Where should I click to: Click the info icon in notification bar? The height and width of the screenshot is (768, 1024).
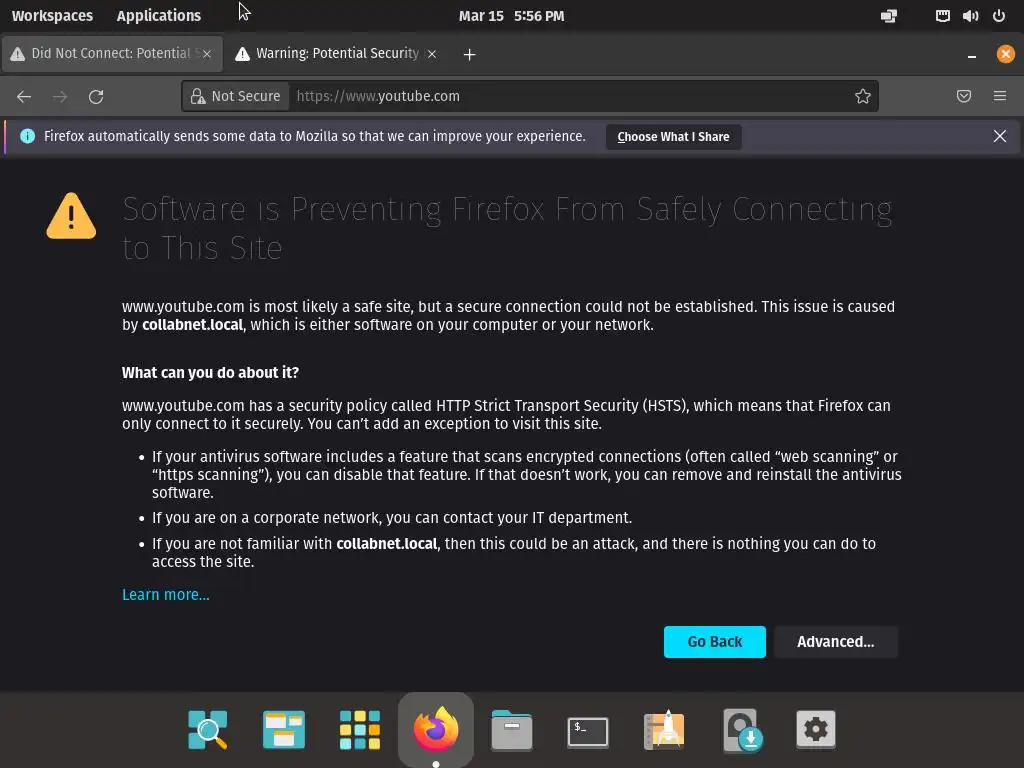click(27, 136)
